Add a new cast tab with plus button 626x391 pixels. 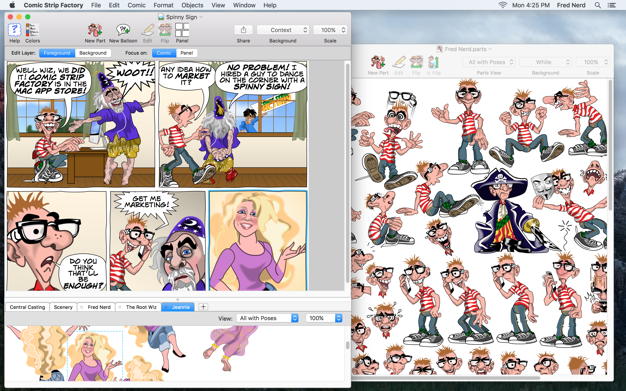[203, 307]
